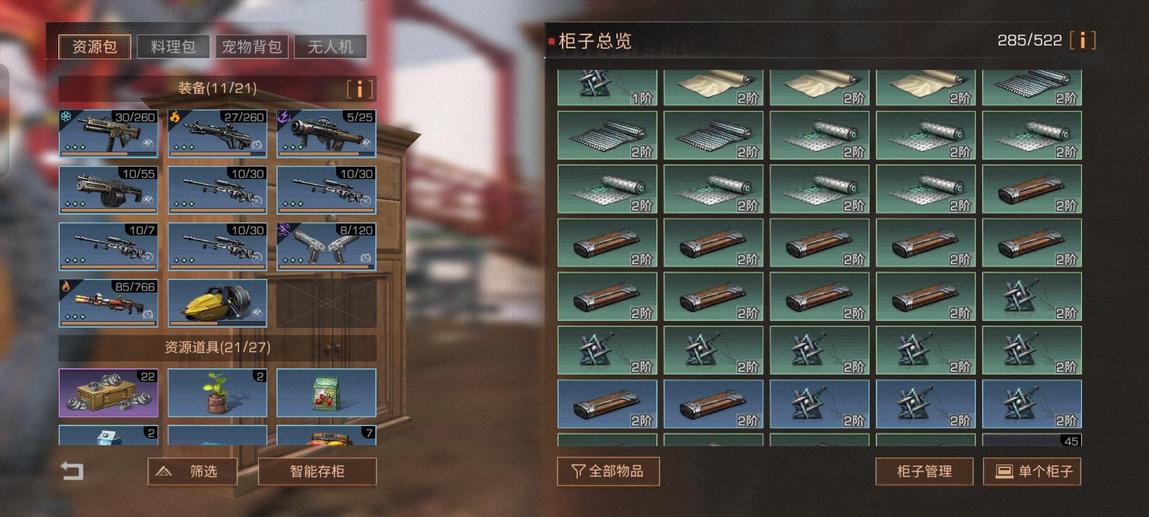Open the 全部物品 filter dropdown

coord(608,472)
